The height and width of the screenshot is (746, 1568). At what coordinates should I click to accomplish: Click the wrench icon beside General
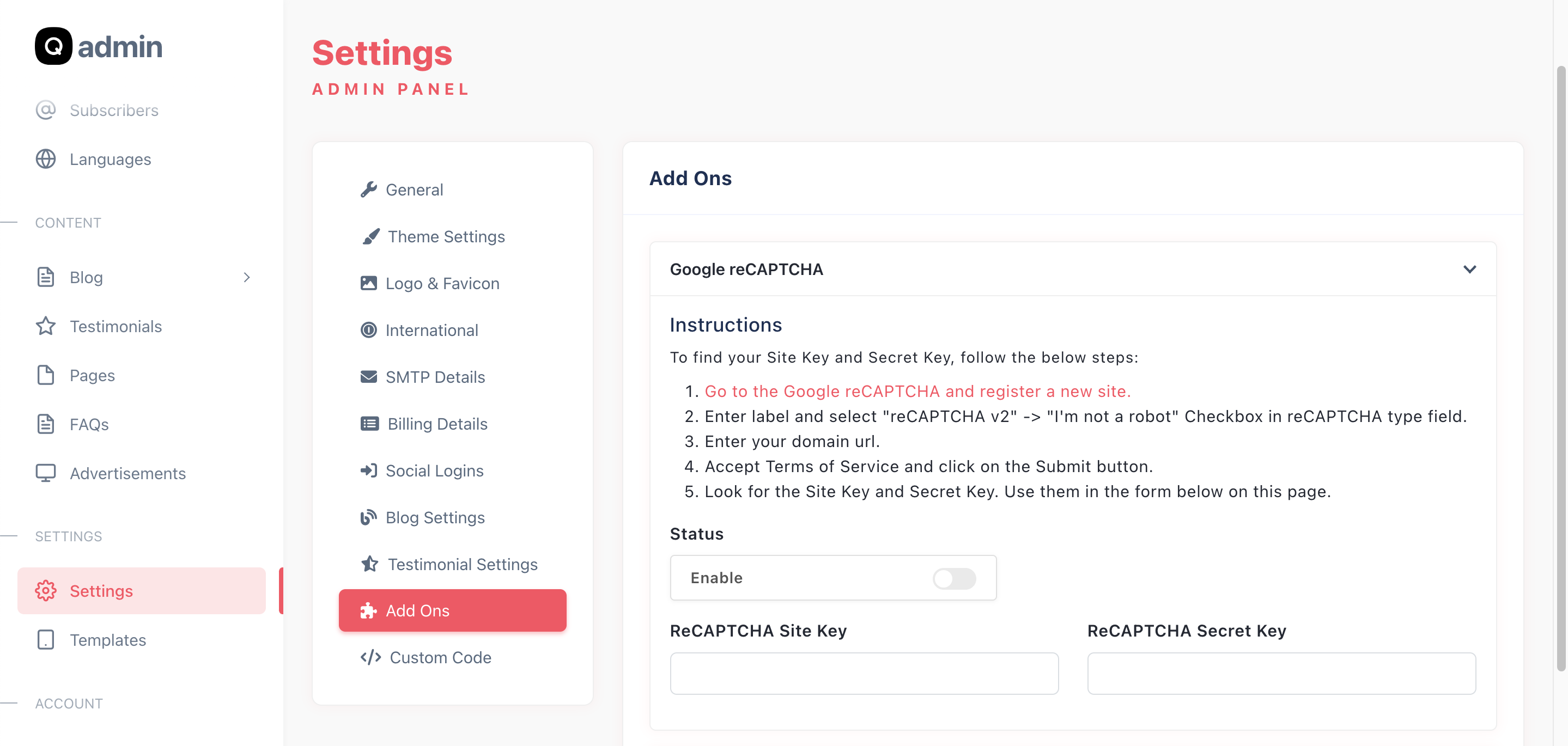(368, 190)
